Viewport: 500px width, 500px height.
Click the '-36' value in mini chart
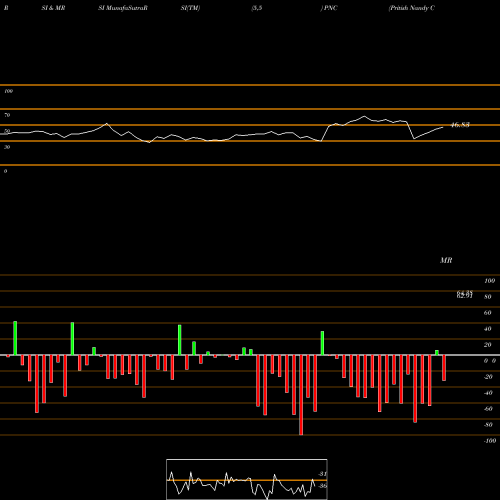pos(322,486)
